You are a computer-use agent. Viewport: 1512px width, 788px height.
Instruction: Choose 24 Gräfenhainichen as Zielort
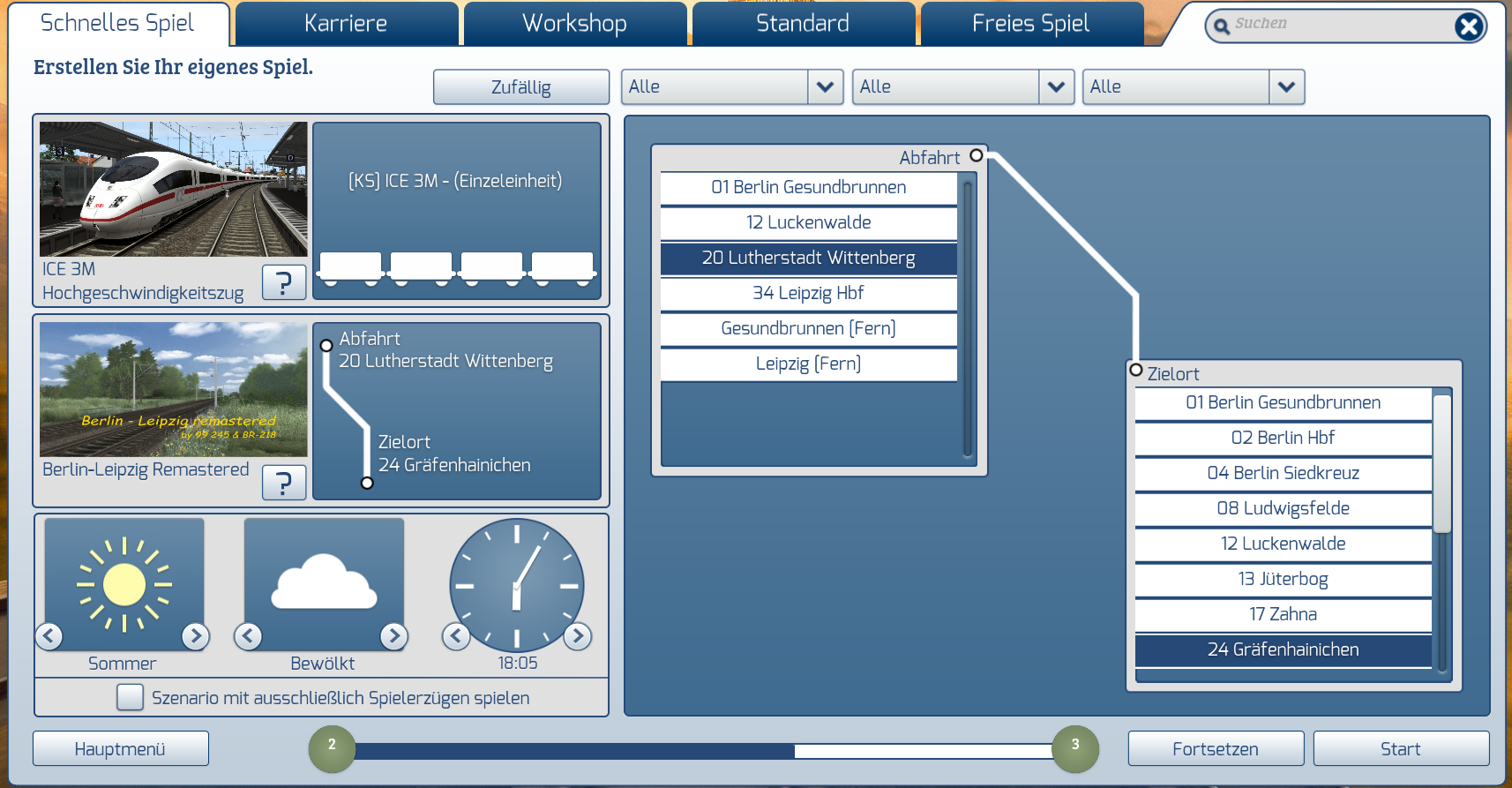point(1284,649)
